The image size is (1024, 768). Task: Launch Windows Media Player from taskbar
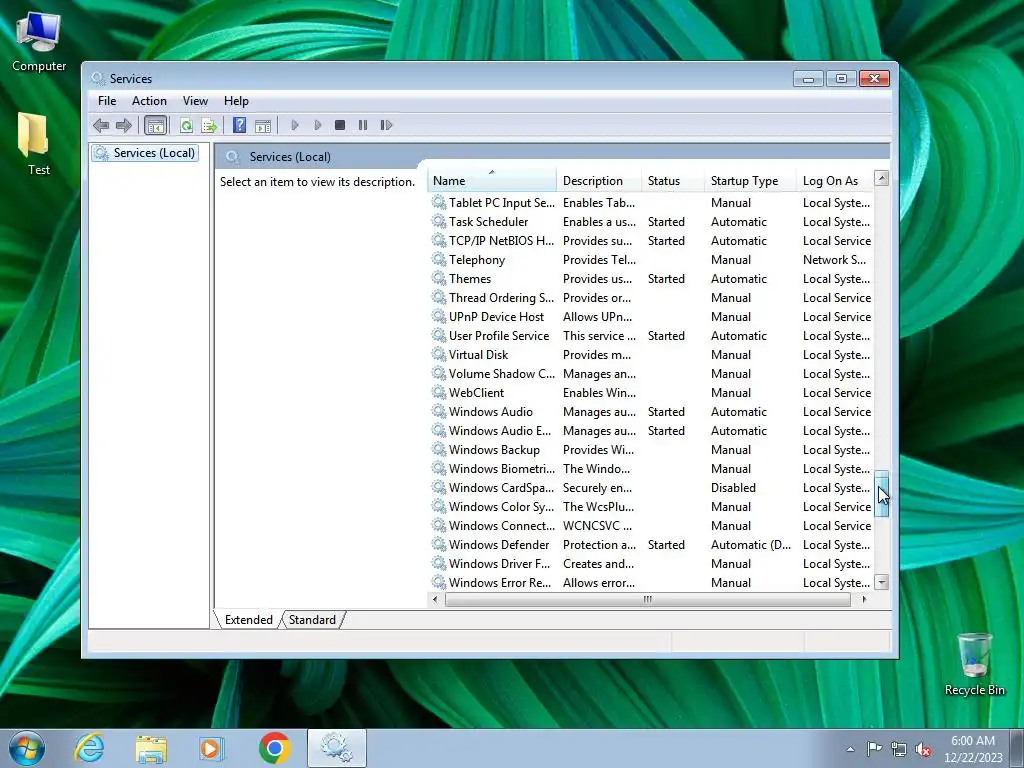pyautogui.click(x=211, y=748)
